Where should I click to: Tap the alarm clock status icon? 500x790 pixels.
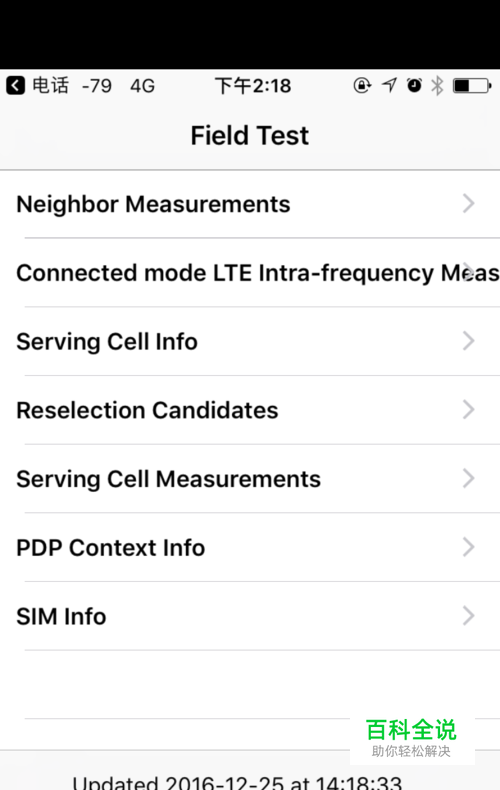[x=414, y=85]
